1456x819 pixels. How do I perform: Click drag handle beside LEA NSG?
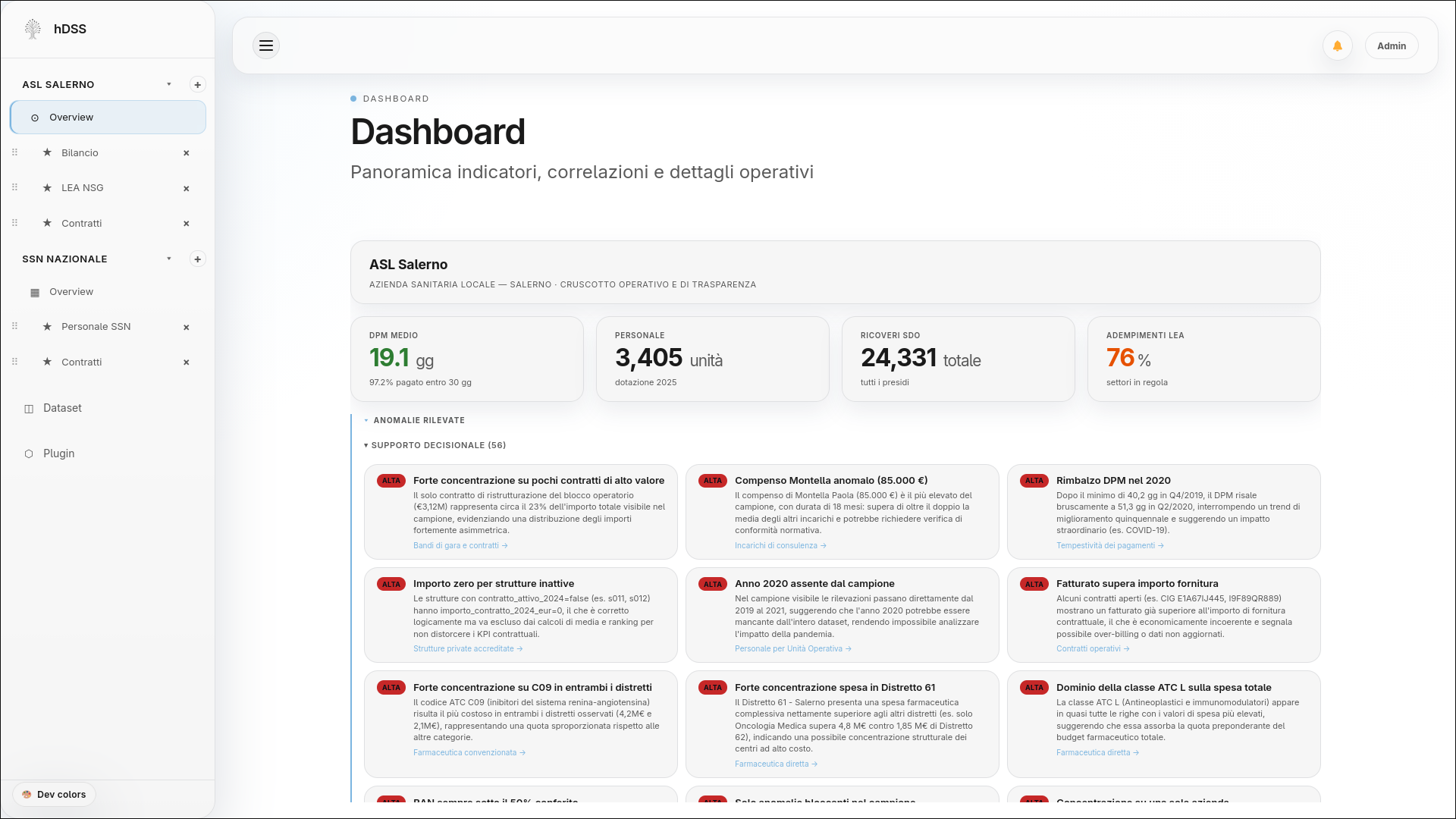pyautogui.click(x=14, y=187)
